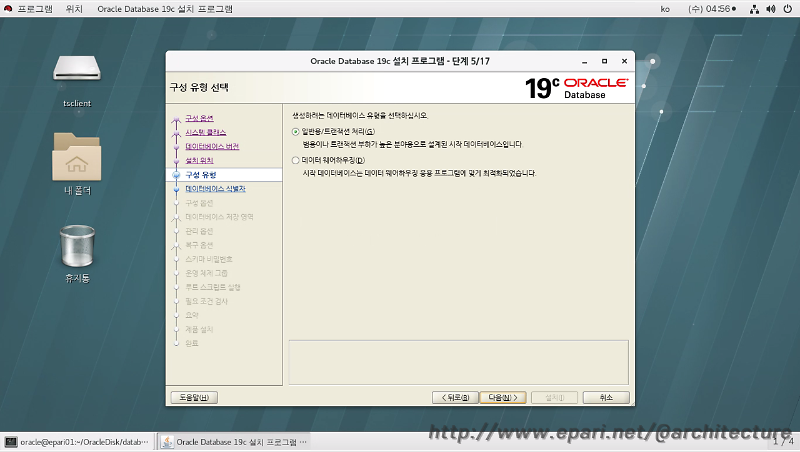800x452 pixels.
Task: Go to 시스템 클래스 step link
Action: tap(206, 132)
